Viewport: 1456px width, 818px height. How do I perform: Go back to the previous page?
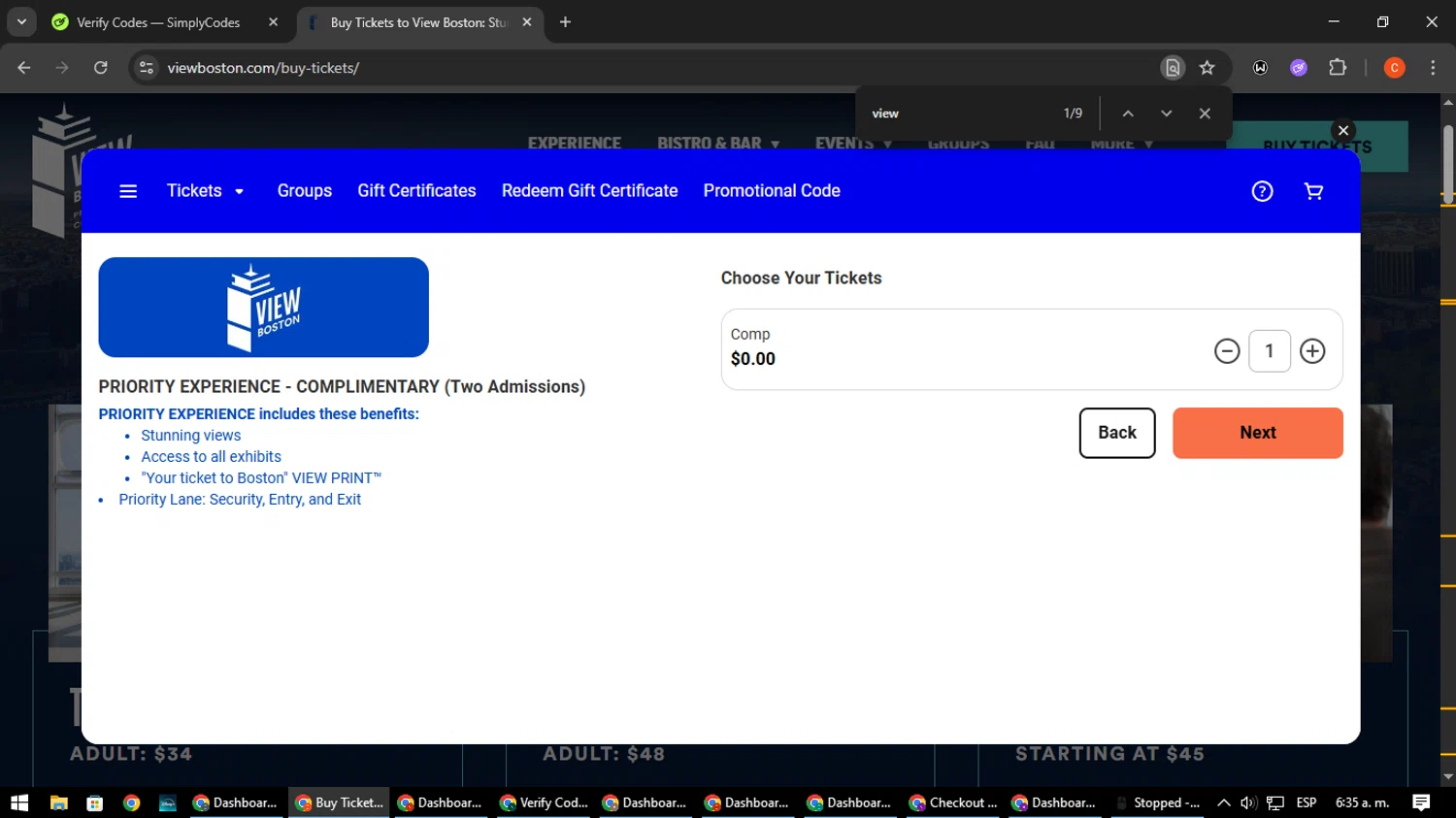click(24, 68)
